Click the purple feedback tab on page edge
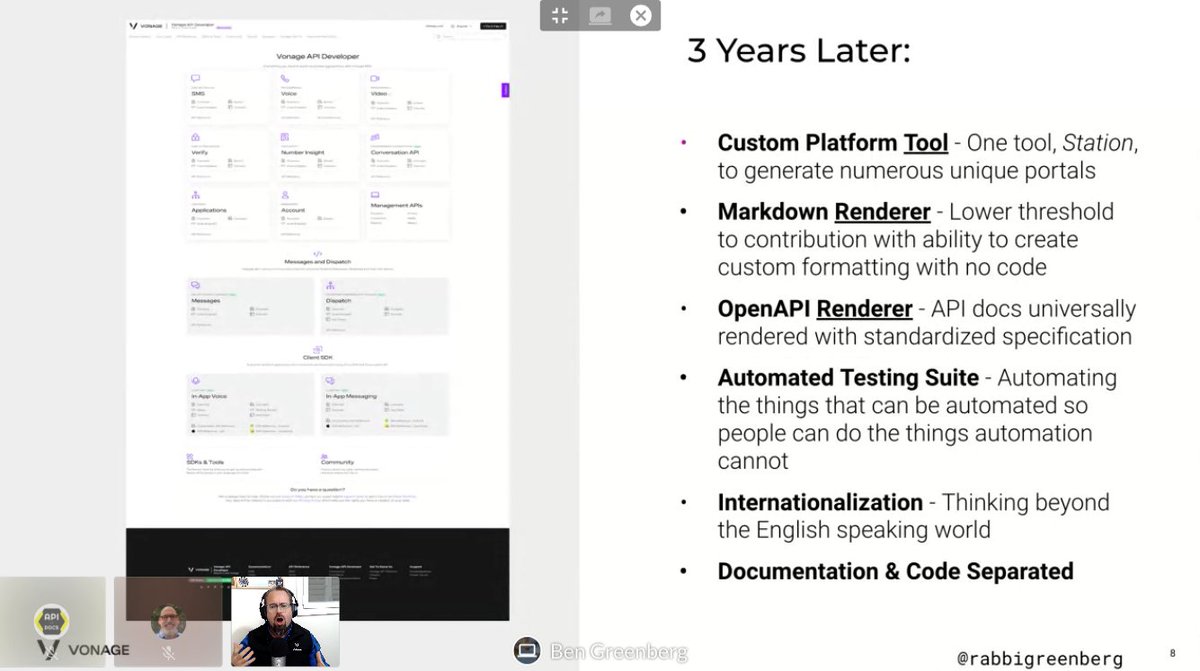1200x671 pixels. 505,89
